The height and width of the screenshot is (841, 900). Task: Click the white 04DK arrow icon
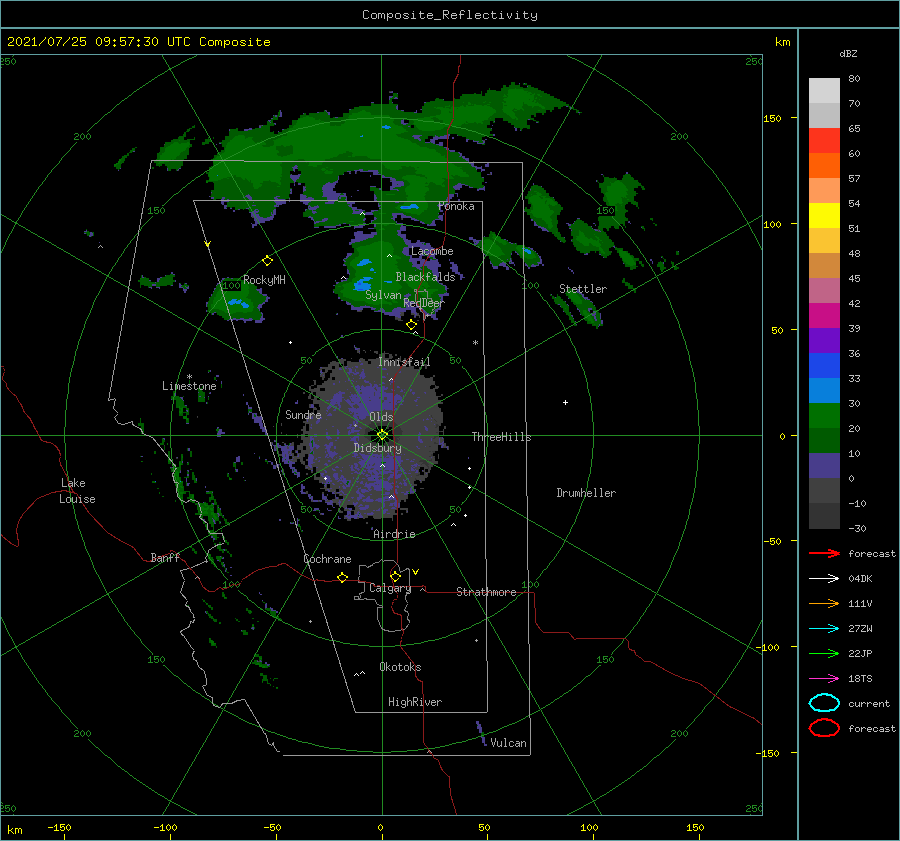(x=824, y=578)
